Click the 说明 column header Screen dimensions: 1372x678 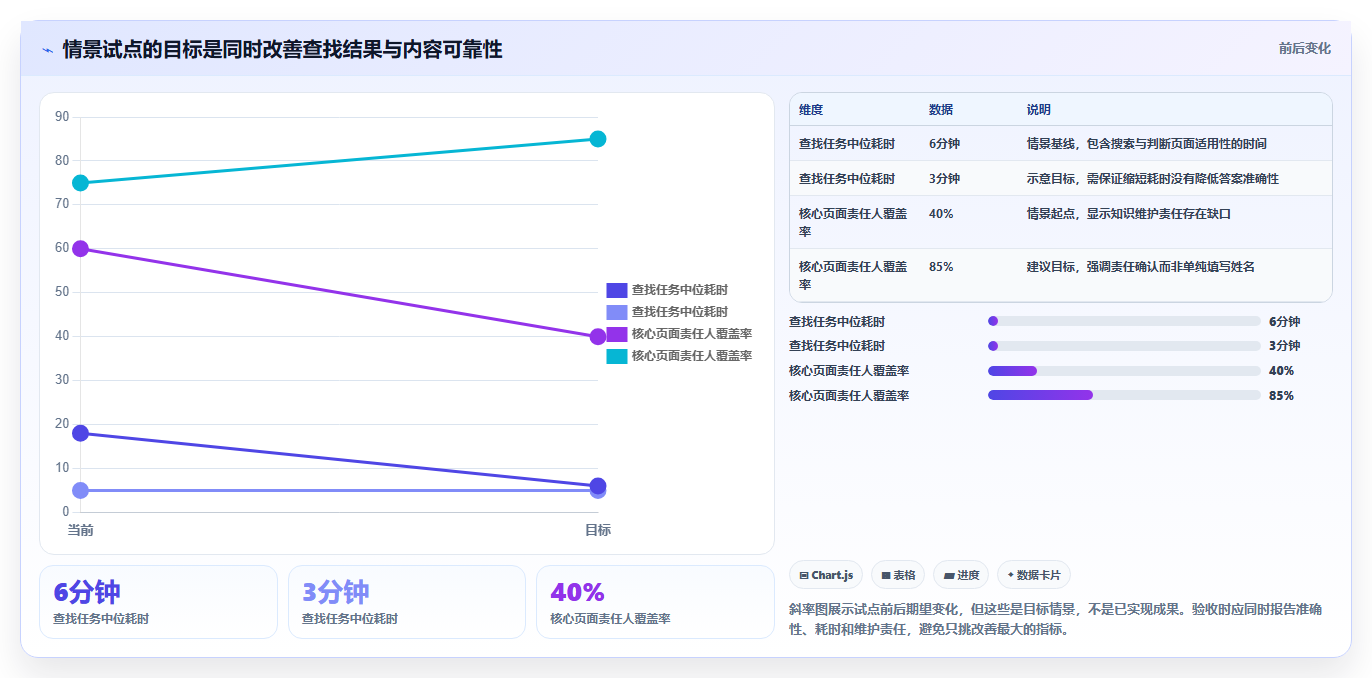1039,110
